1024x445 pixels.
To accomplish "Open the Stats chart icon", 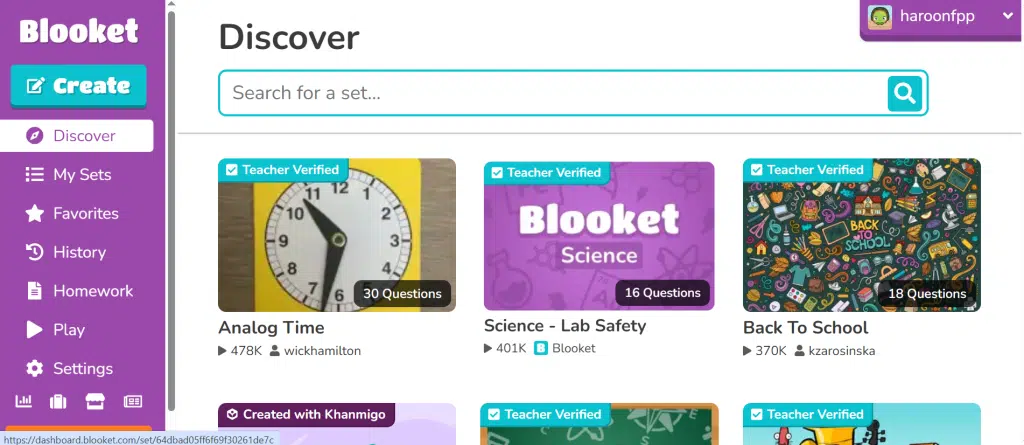I will click(x=26, y=401).
